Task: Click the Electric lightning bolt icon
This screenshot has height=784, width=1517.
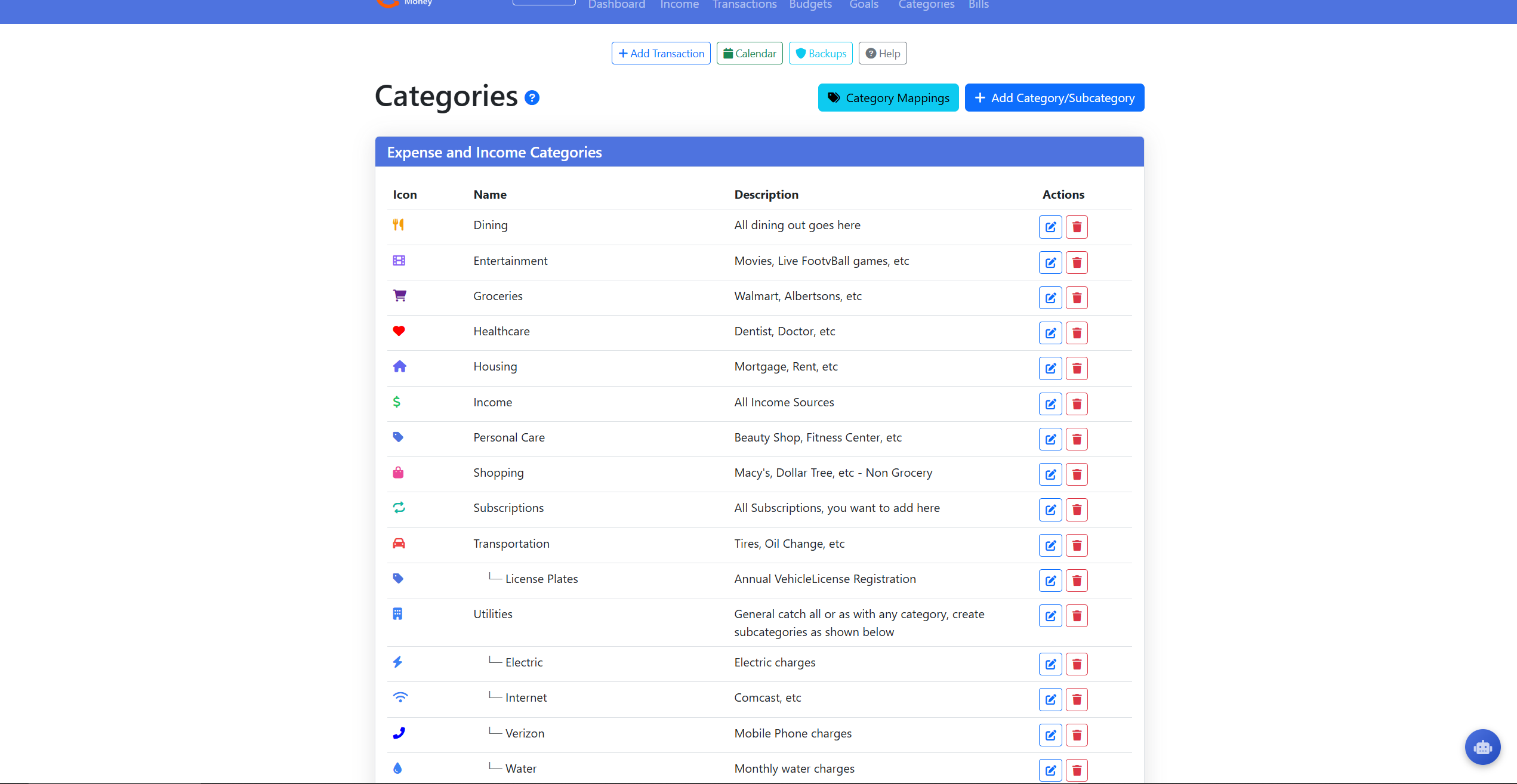Action: pyautogui.click(x=397, y=662)
